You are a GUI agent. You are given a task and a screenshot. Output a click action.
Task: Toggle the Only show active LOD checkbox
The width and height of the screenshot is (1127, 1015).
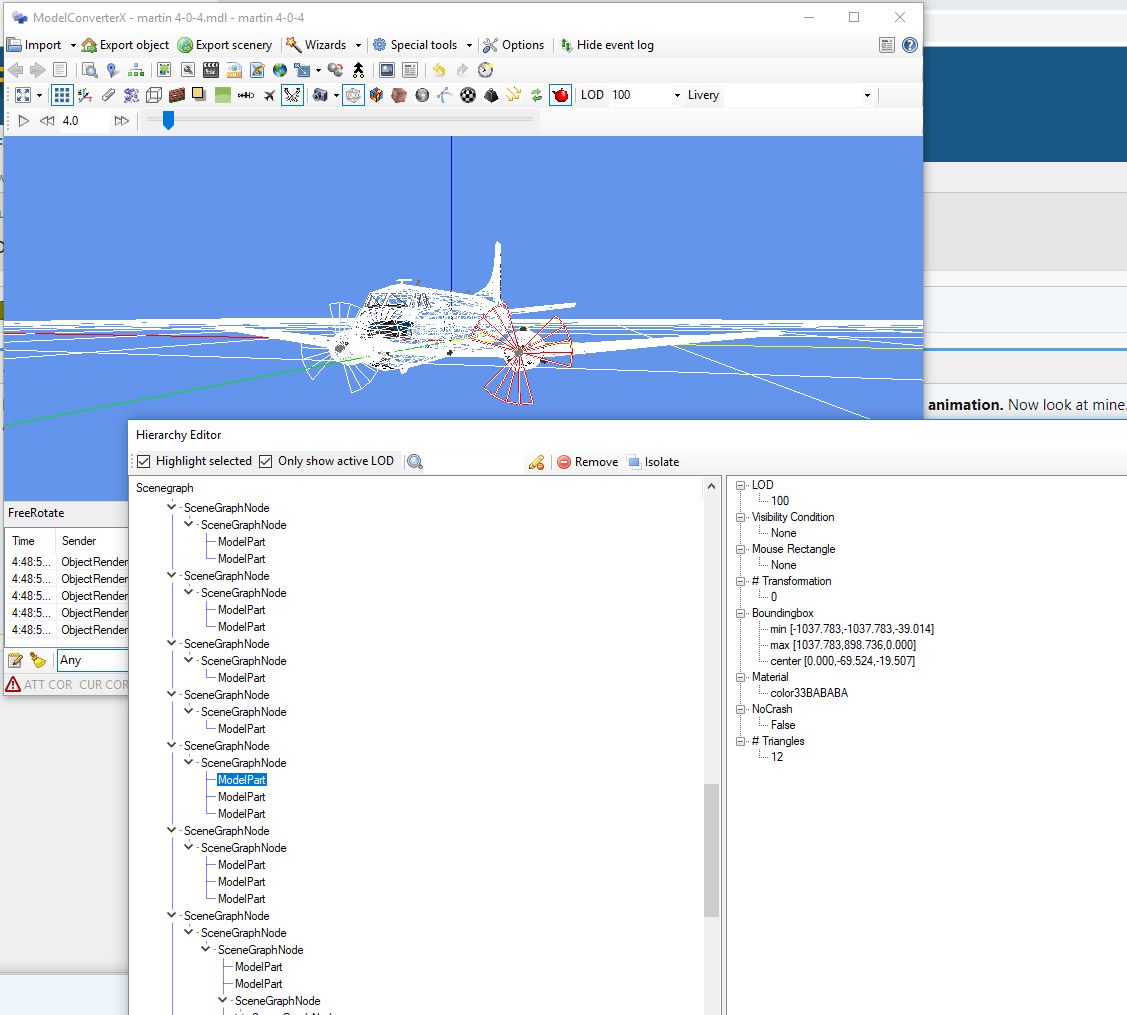click(266, 461)
